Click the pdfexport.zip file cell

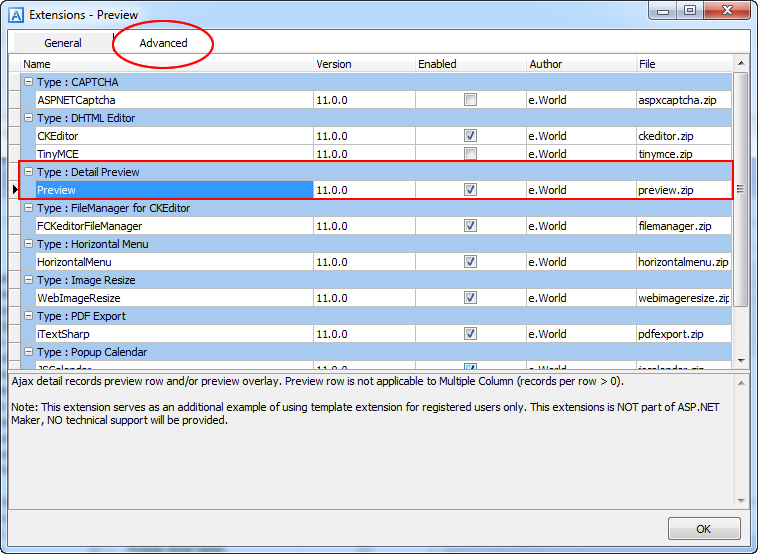[684, 334]
